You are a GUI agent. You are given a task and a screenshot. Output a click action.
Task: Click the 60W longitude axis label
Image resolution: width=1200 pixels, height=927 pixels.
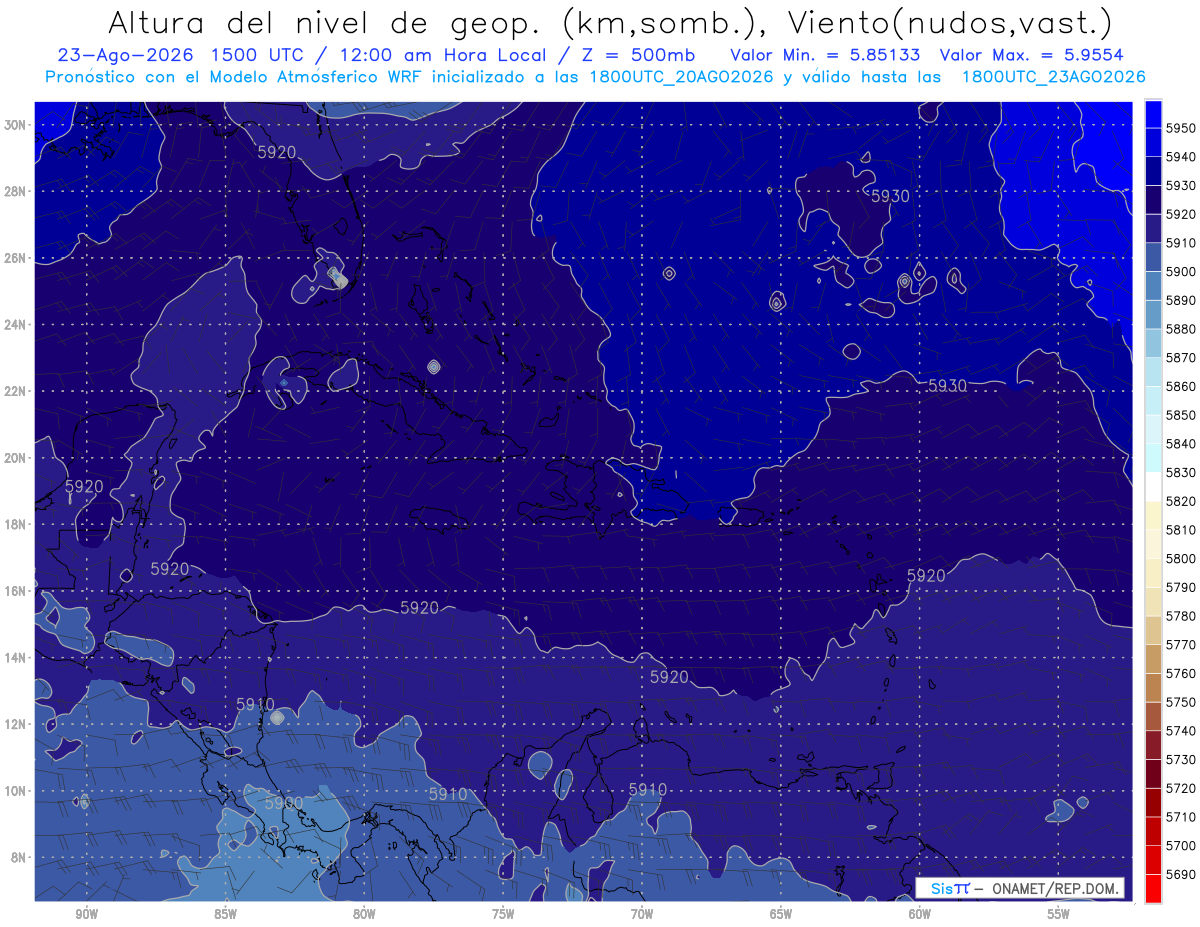(x=920, y=913)
